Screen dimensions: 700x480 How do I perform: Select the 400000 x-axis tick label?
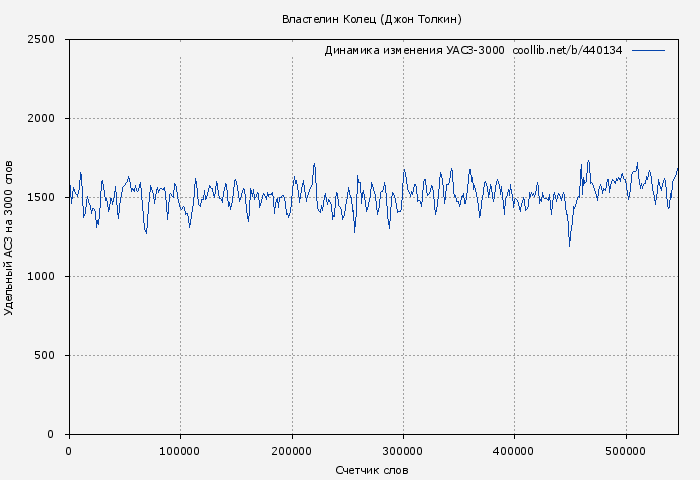tap(514, 452)
